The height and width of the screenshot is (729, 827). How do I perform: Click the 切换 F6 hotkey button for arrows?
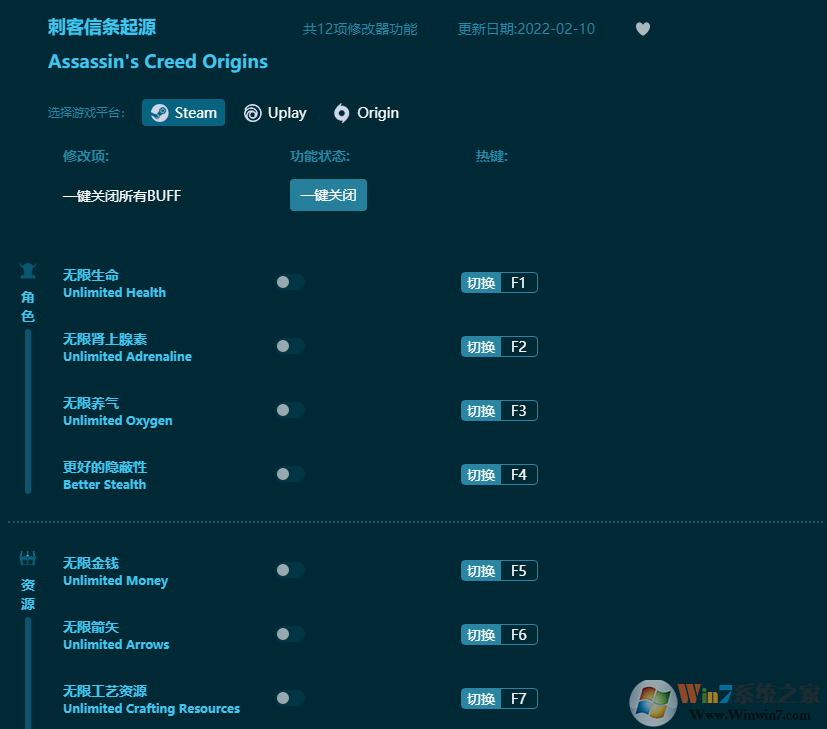(499, 634)
